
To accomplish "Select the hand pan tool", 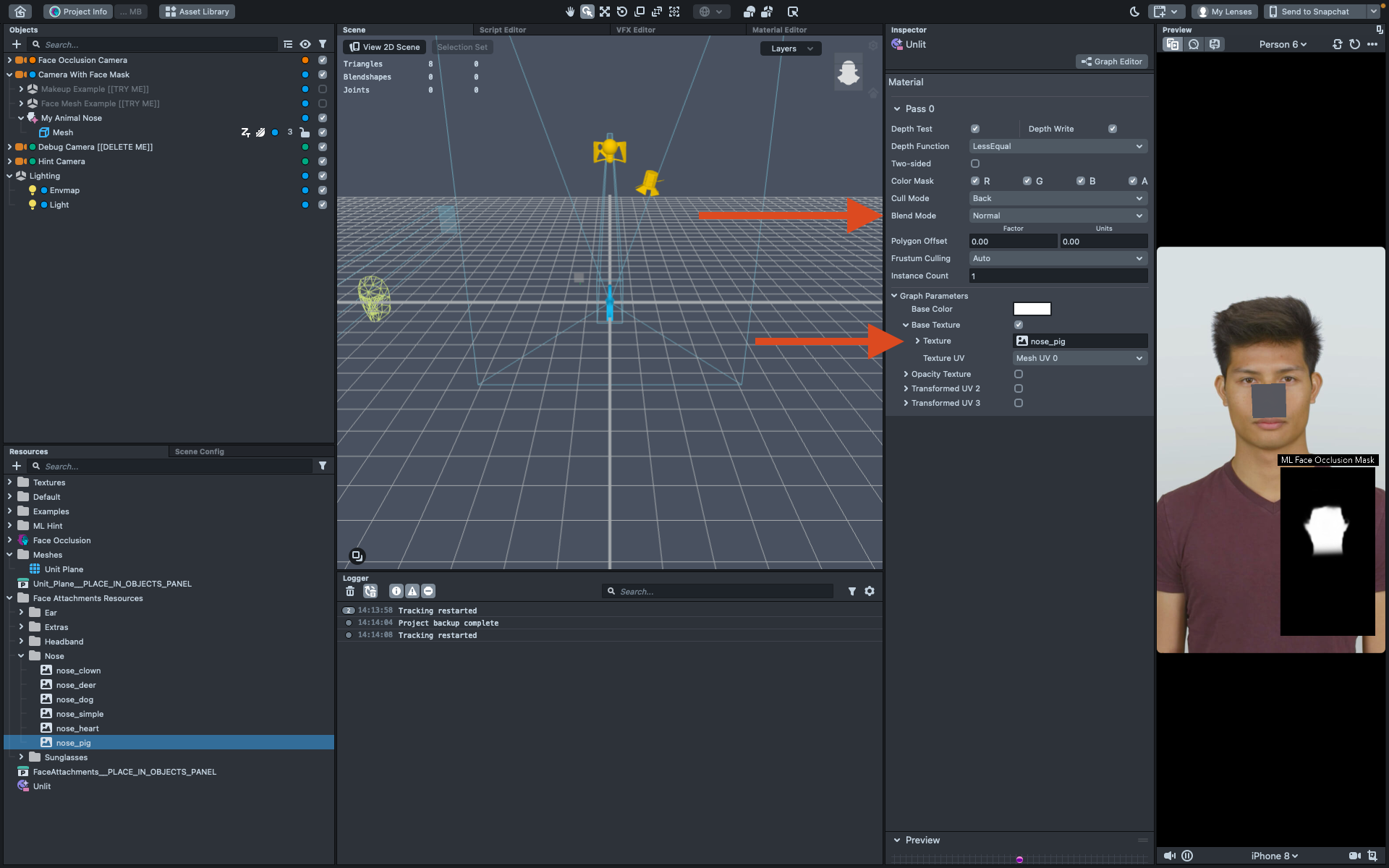I will [x=570, y=12].
